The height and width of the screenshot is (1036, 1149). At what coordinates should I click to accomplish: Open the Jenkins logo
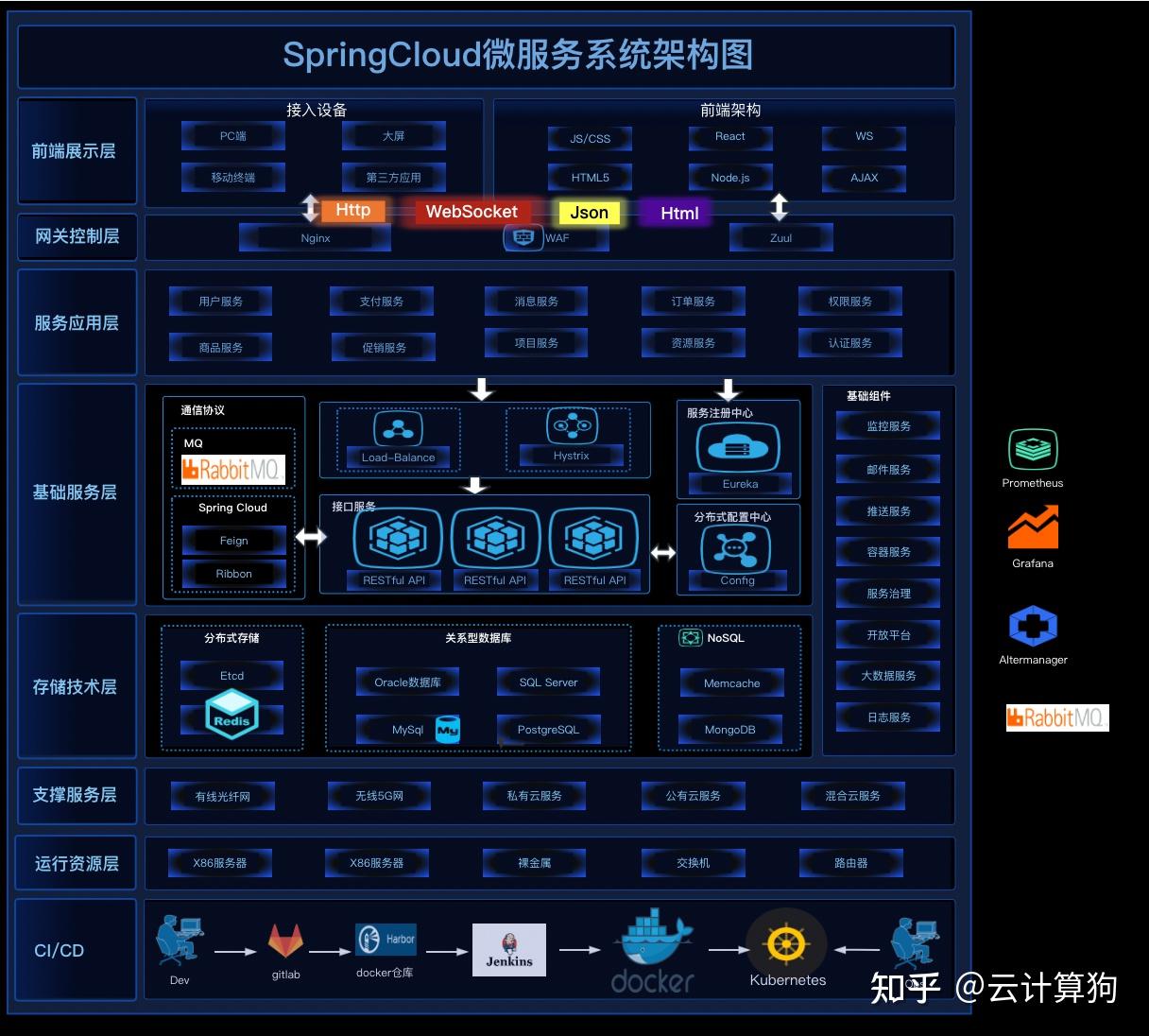point(509,949)
